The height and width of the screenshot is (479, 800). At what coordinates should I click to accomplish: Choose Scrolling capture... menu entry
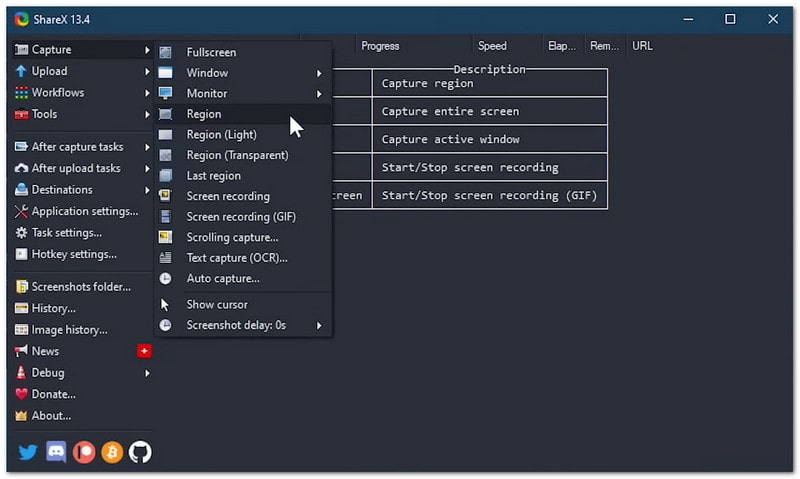pos(243,237)
